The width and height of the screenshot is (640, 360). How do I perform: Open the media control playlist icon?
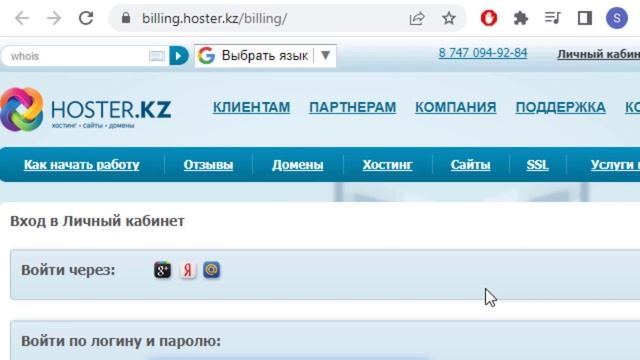(x=552, y=18)
